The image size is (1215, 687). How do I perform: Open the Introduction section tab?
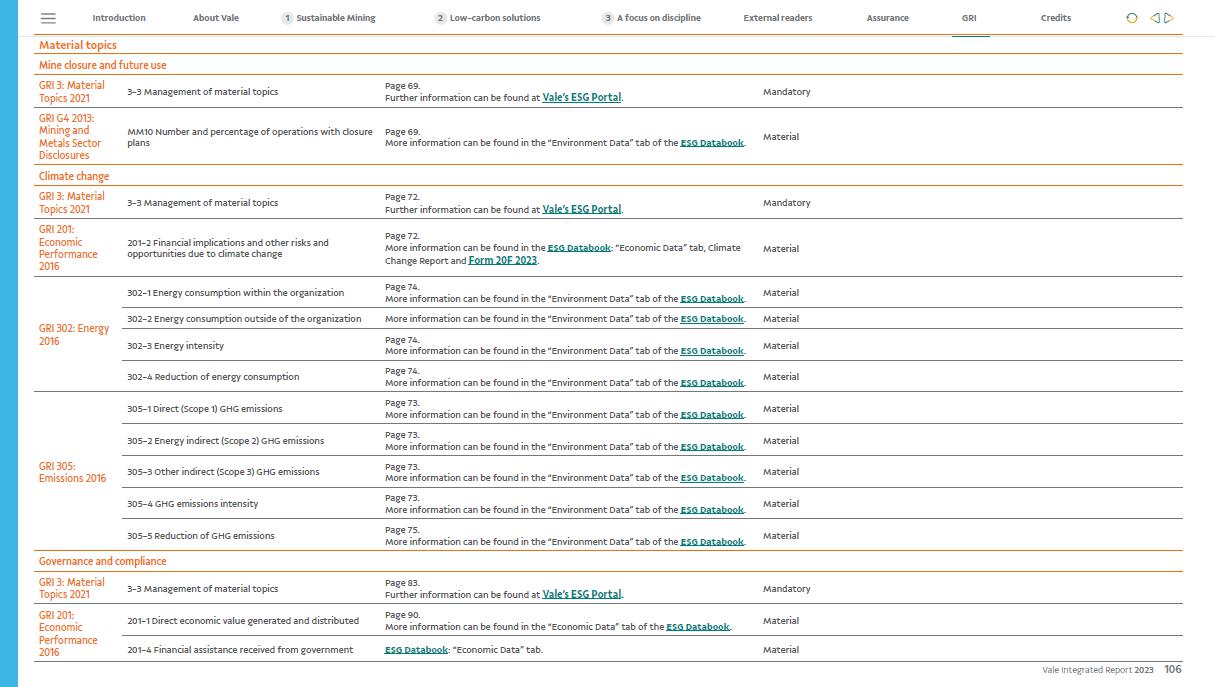coord(119,18)
